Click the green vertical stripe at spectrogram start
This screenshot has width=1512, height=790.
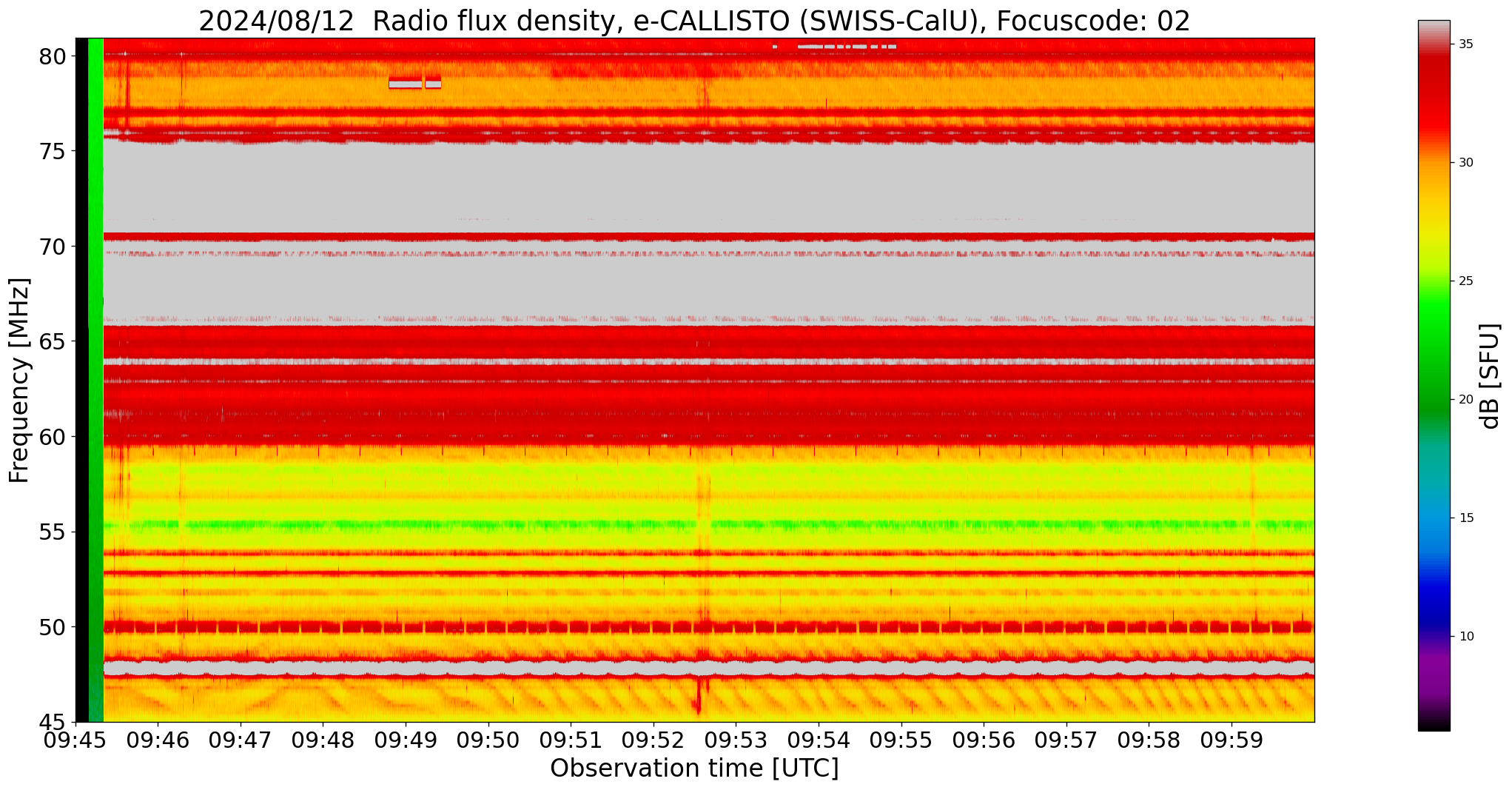[95, 380]
